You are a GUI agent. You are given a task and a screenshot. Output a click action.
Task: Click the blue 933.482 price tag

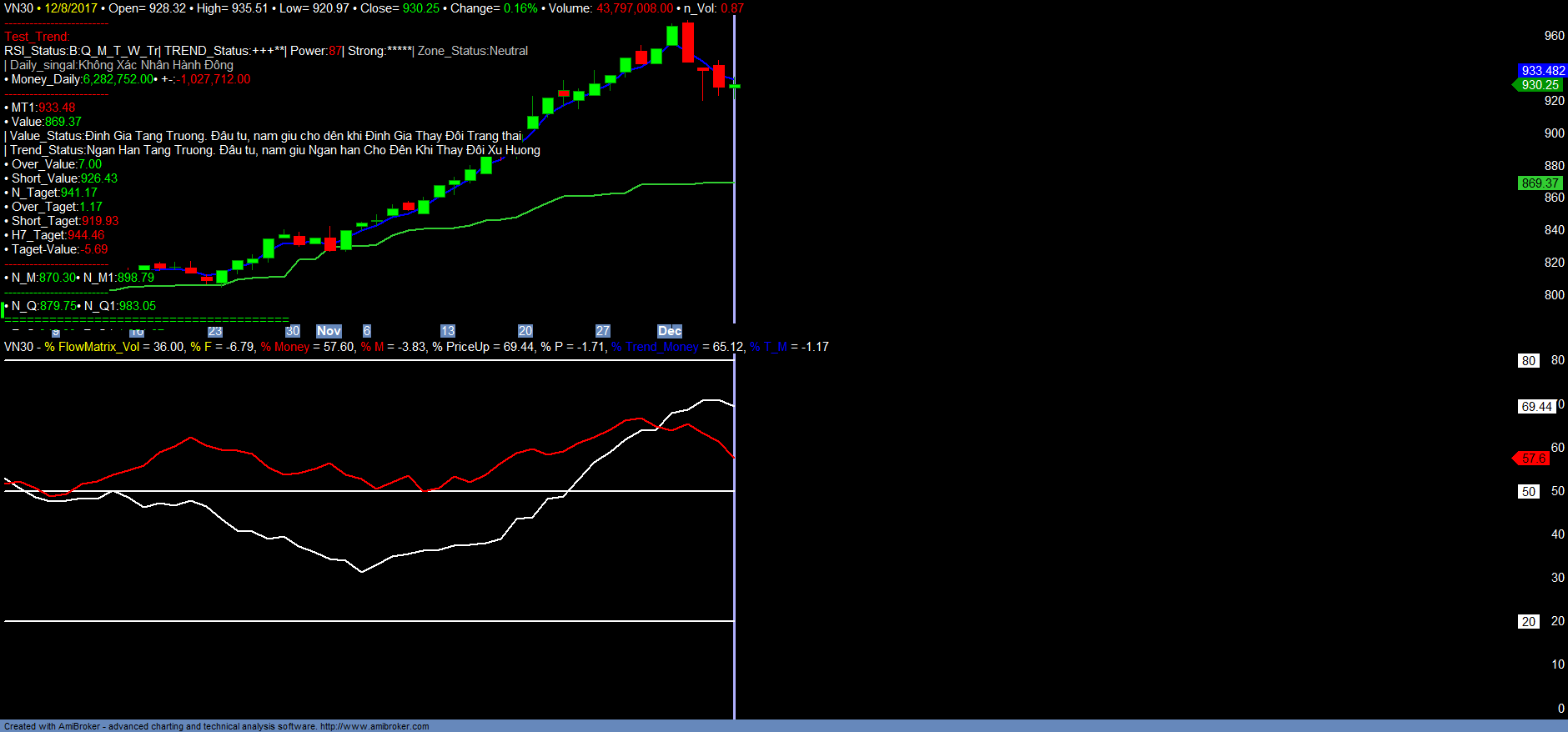(x=1542, y=71)
